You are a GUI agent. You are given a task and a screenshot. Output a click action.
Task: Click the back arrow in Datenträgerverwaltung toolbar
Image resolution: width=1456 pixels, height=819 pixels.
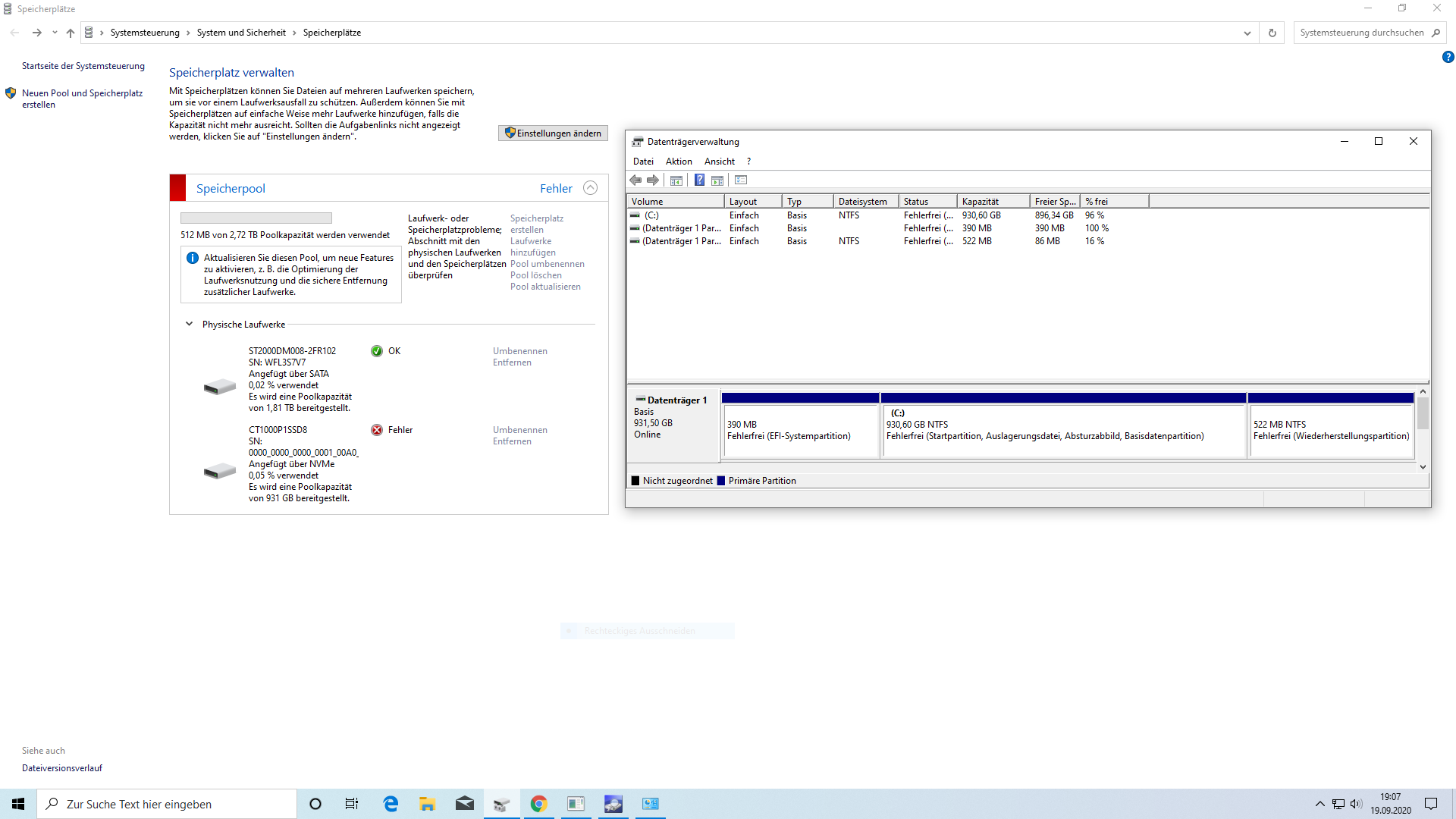[x=635, y=180]
